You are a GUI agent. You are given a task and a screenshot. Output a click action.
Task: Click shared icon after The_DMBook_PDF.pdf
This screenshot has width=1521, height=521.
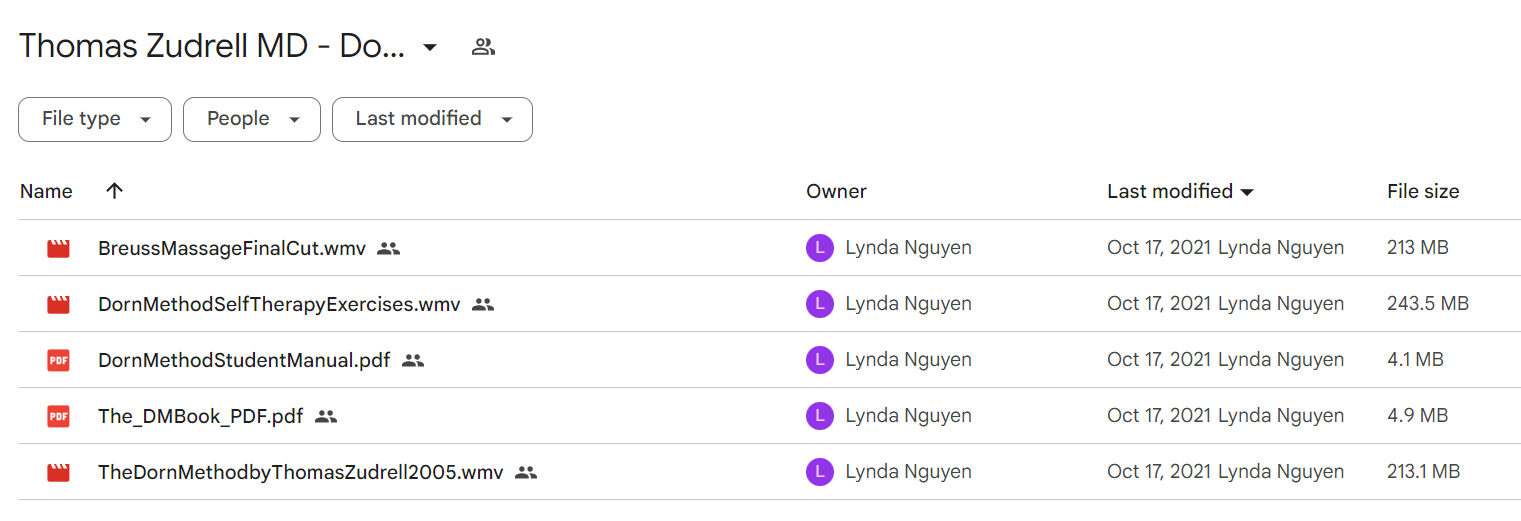click(325, 416)
